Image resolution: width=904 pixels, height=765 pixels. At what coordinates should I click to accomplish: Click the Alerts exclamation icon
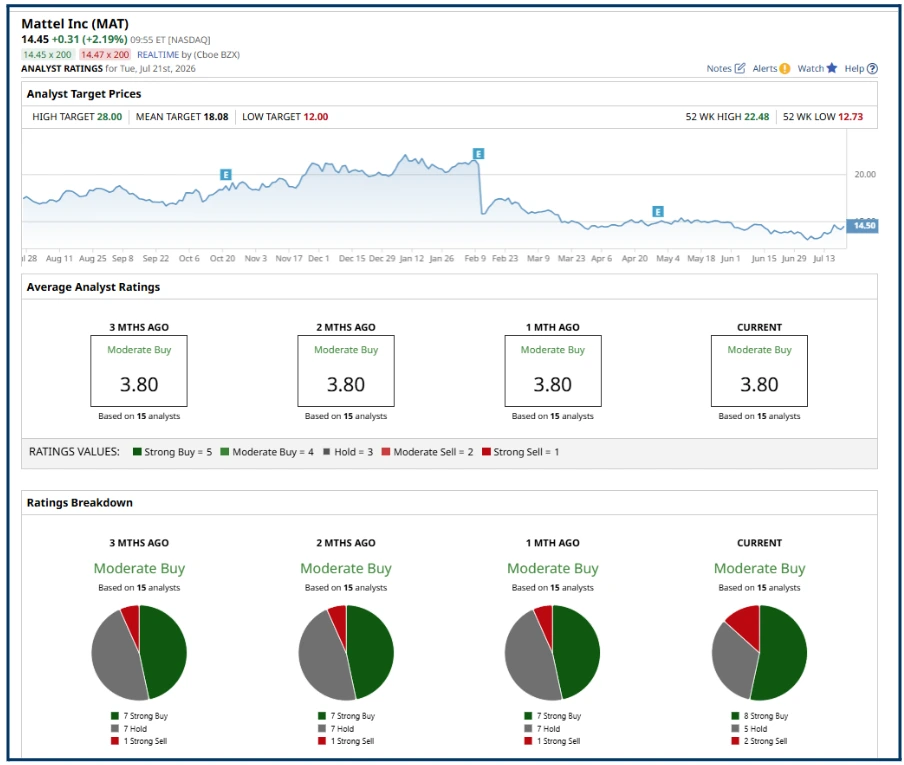coord(785,69)
